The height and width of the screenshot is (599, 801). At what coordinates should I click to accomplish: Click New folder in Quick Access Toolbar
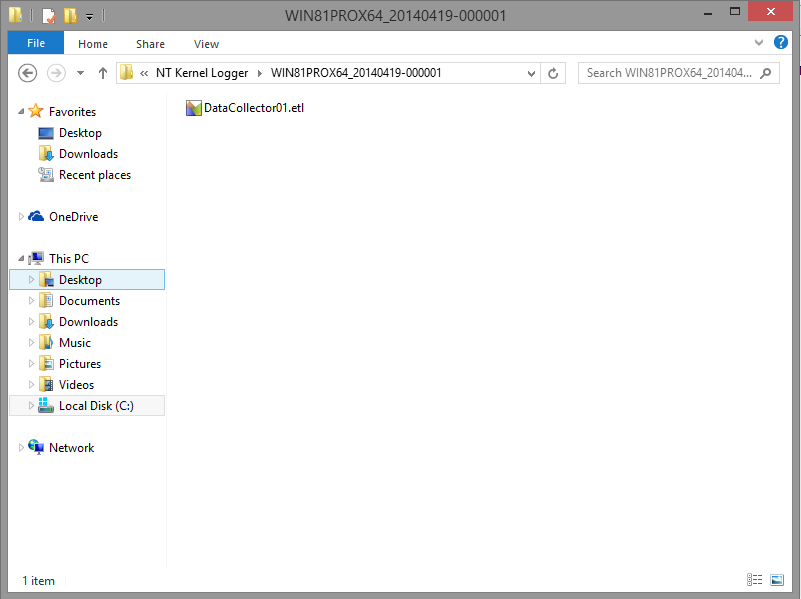click(70, 15)
